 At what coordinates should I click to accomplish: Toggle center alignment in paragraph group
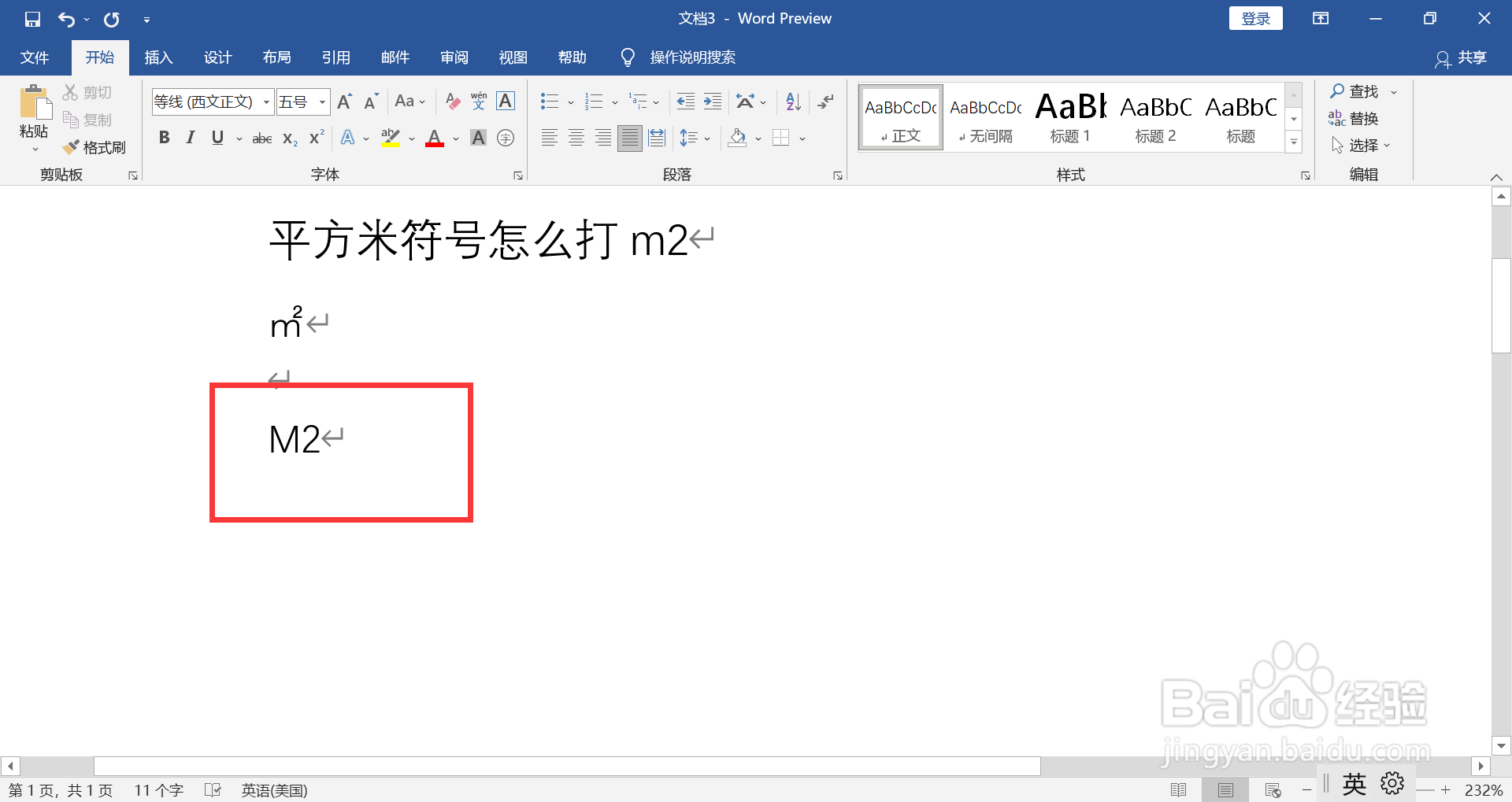point(576,138)
